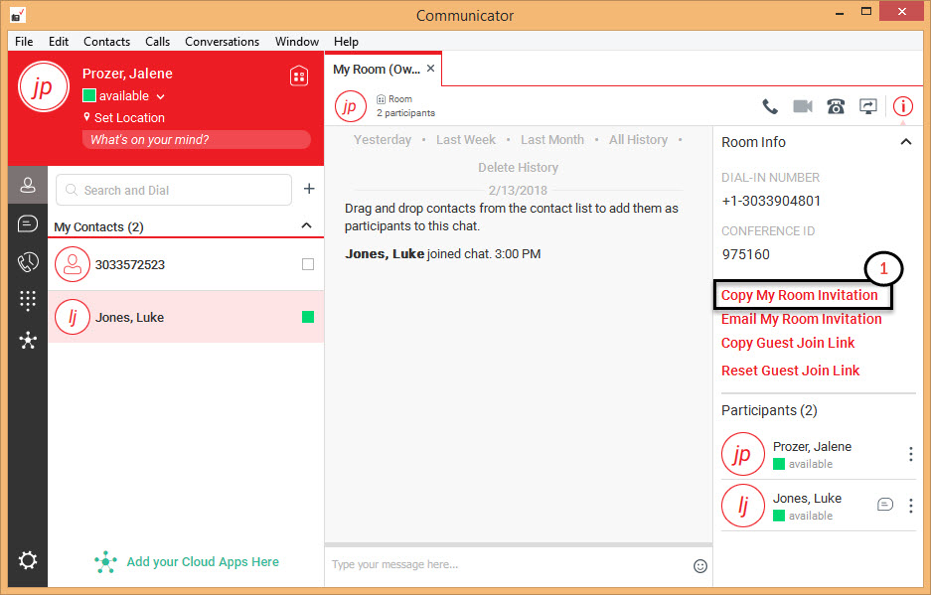
Task: Open the File menu
Action: [24, 42]
